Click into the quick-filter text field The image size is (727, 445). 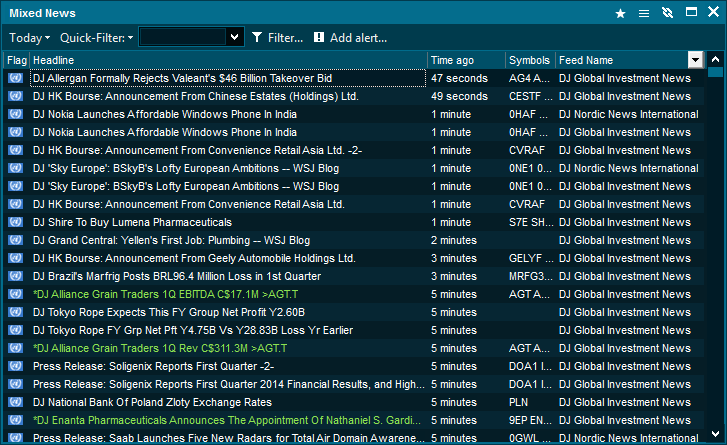(183, 37)
